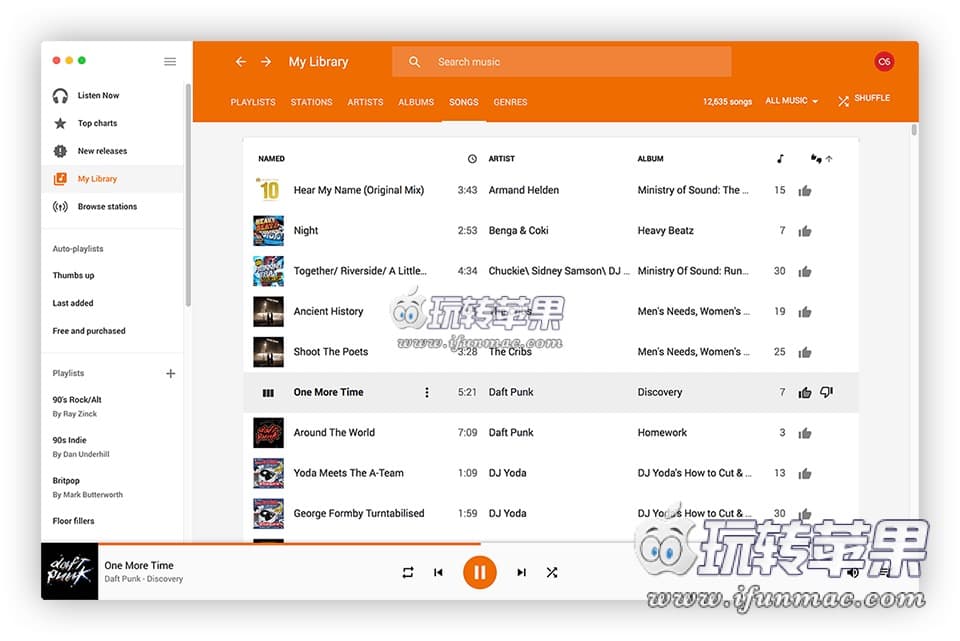This screenshot has width=960, height=641.
Task: Switch to the ALBUMS tab
Action: [x=416, y=102]
